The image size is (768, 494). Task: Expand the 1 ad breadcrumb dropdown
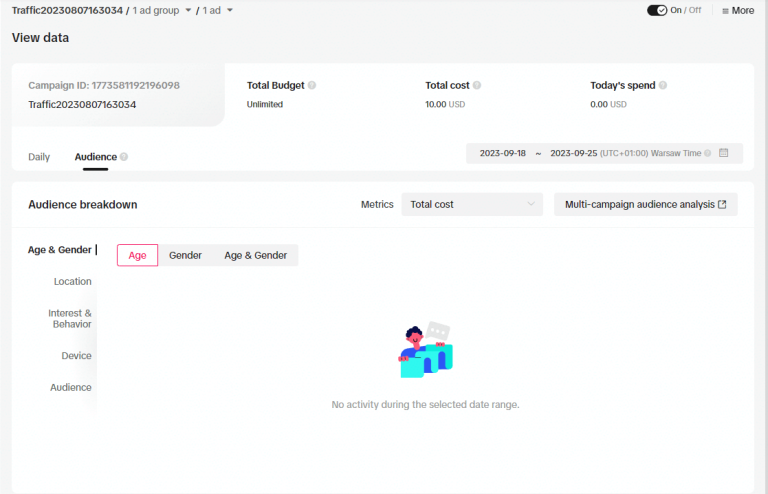click(230, 10)
